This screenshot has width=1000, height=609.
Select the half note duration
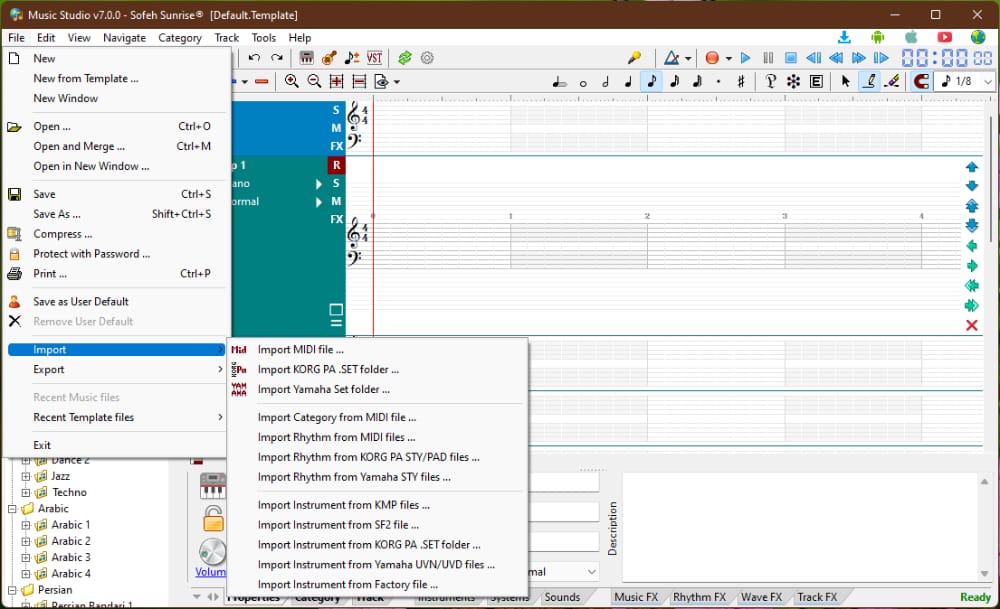[606, 82]
